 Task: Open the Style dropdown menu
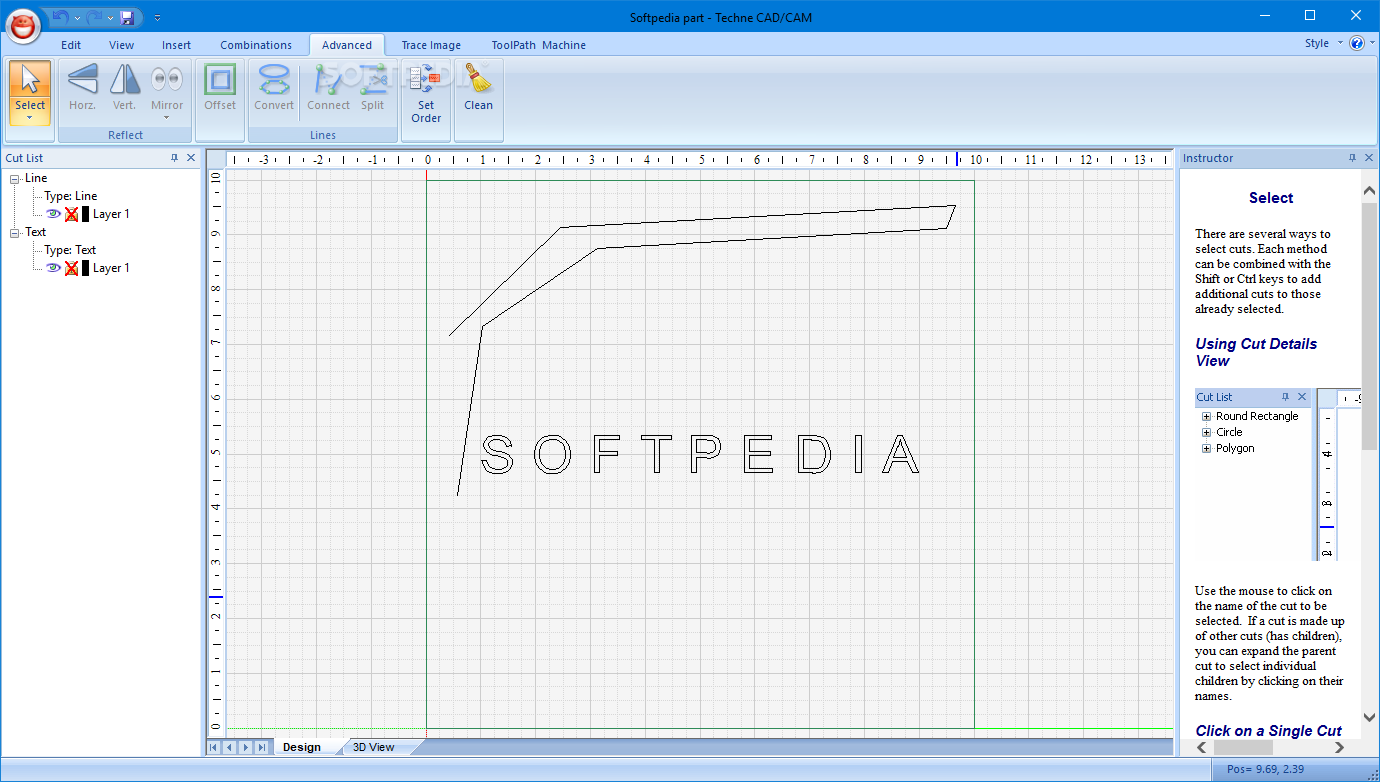click(1323, 43)
